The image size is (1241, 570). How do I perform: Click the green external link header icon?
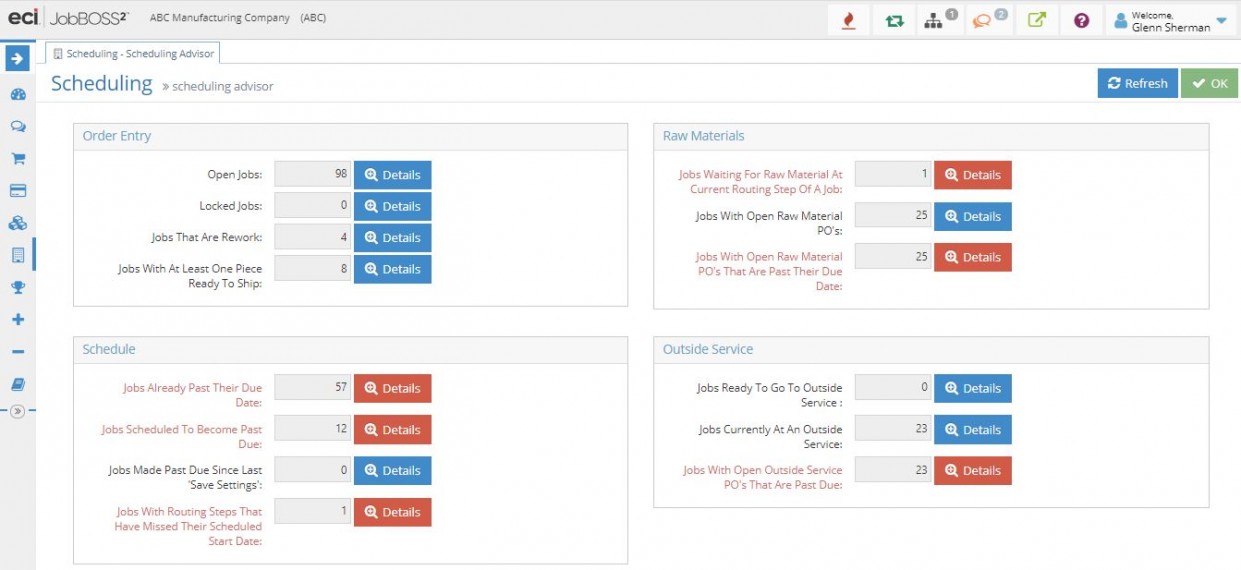pyautogui.click(x=1036, y=20)
